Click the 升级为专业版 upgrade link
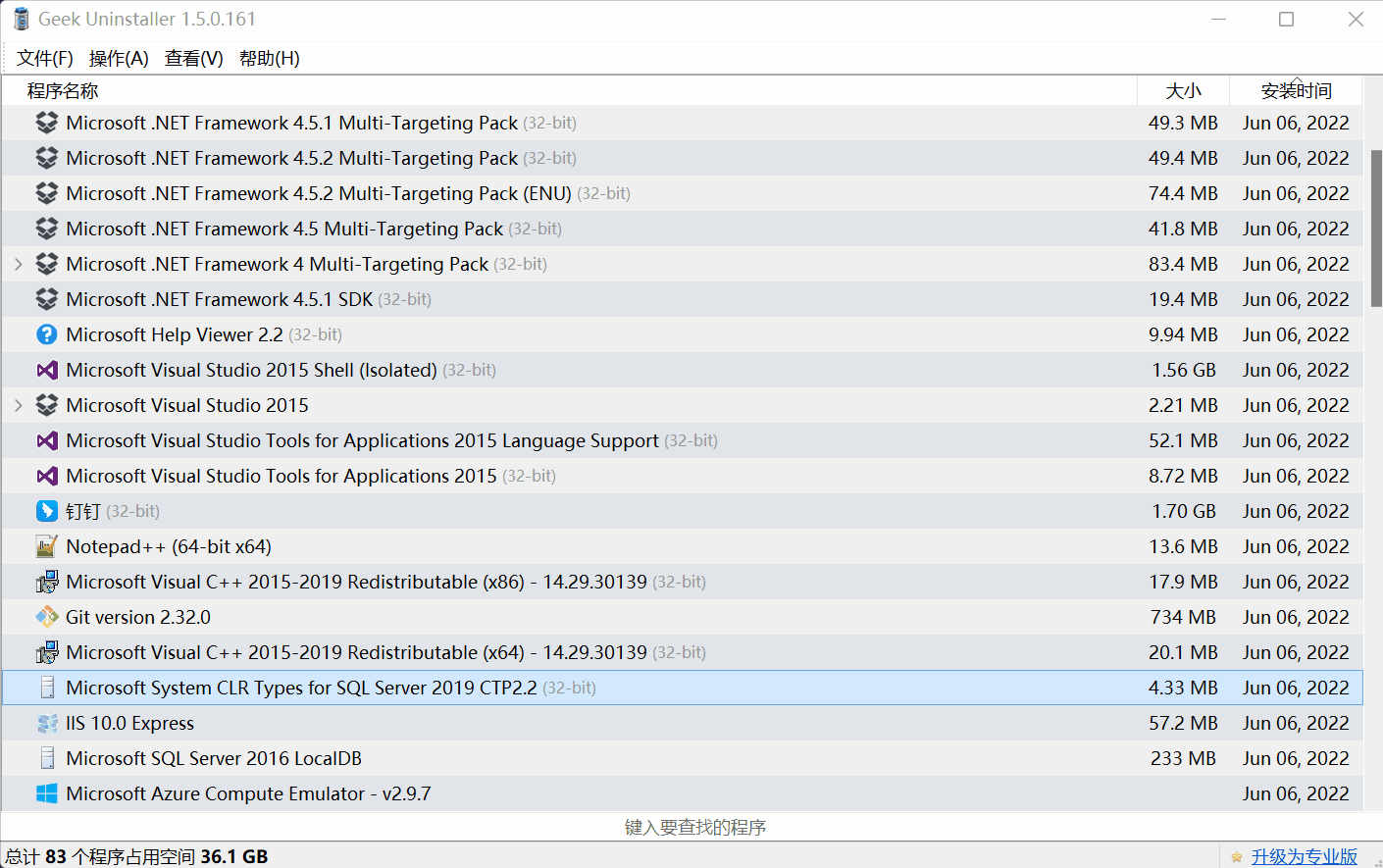1383x868 pixels. (x=1305, y=857)
